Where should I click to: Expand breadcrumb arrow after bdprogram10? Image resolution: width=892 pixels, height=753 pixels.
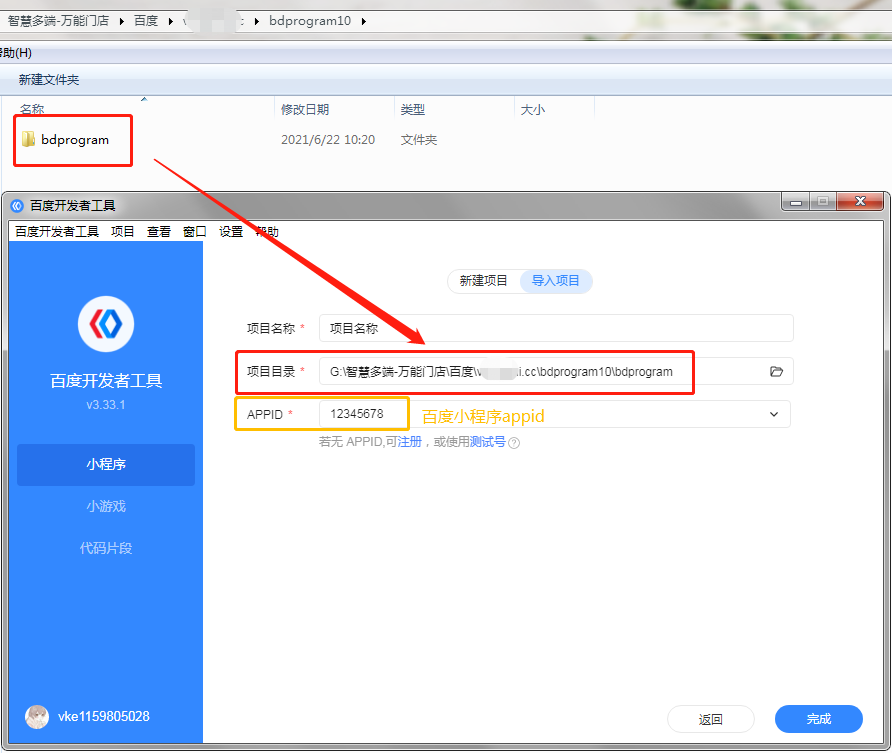point(364,21)
